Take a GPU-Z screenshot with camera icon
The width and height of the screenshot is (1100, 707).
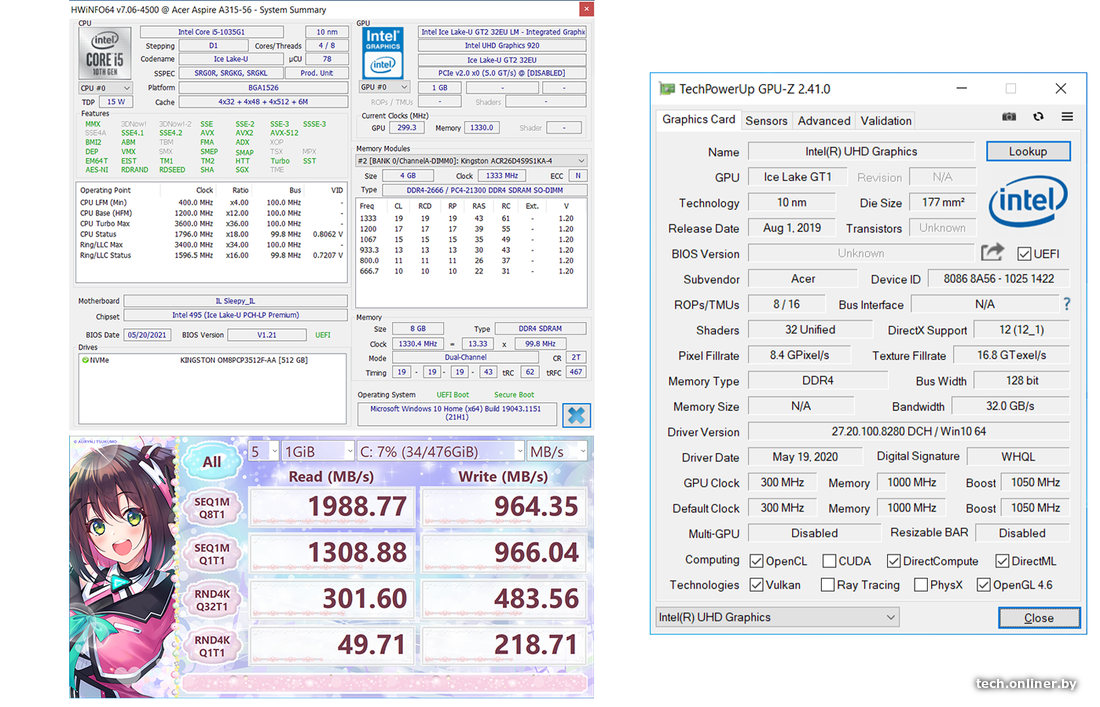1009,117
